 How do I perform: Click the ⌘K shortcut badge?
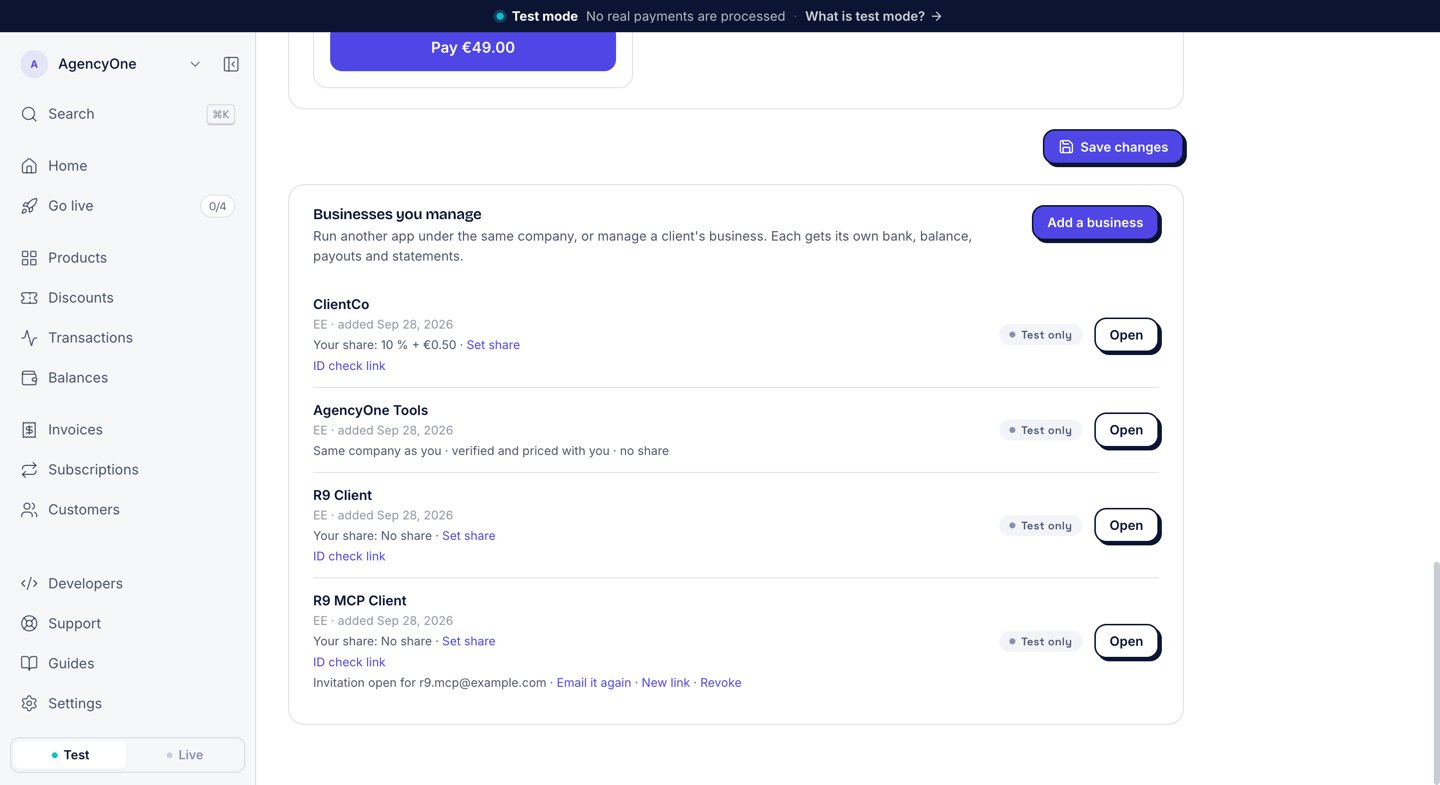(x=221, y=114)
